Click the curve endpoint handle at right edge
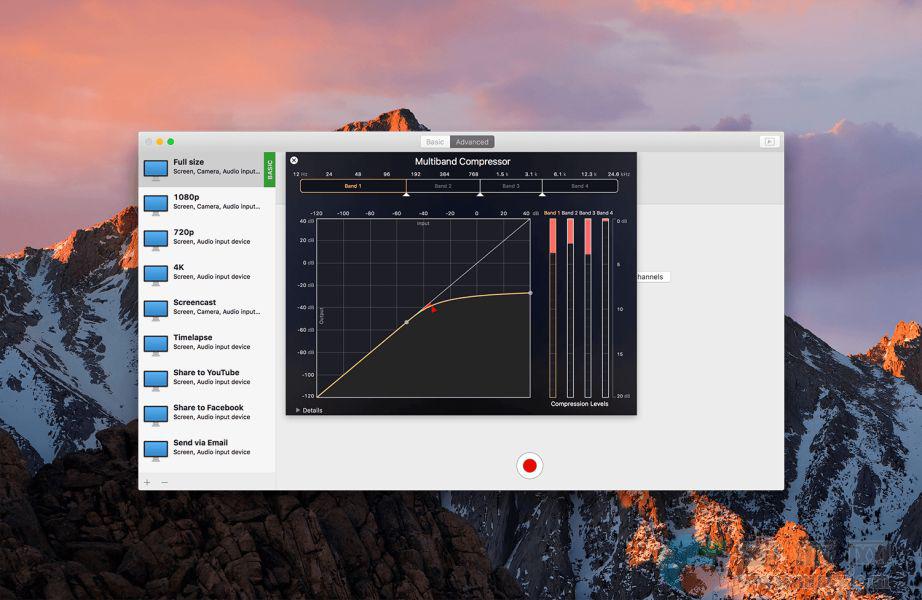The image size is (922, 600). (x=530, y=293)
